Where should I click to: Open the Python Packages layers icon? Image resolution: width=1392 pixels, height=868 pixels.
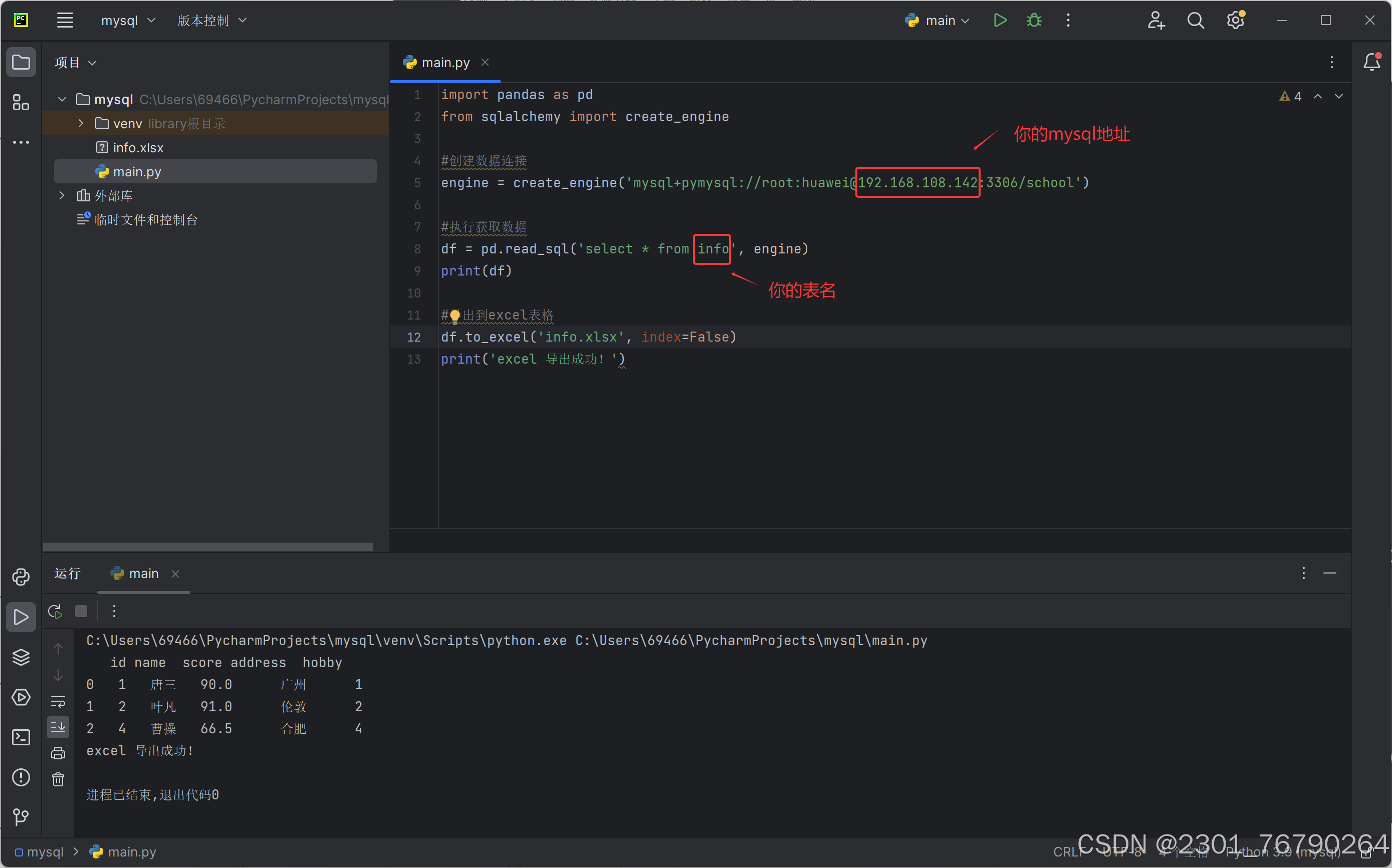pyautogui.click(x=21, y=657)
